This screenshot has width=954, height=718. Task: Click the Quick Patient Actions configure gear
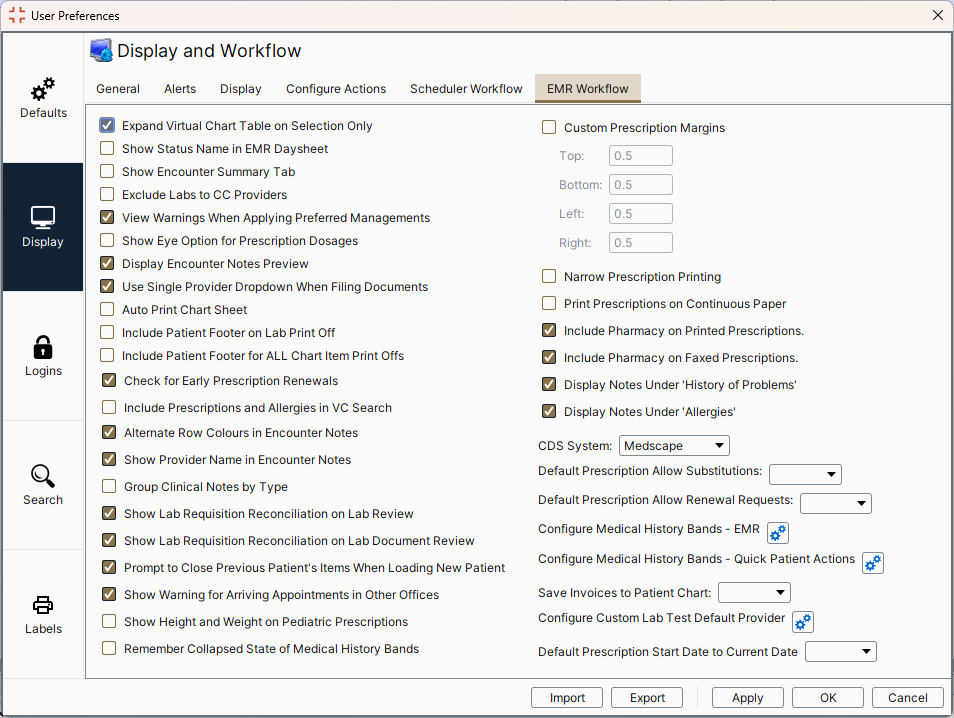pyautogui.click(x=872, y=563)
